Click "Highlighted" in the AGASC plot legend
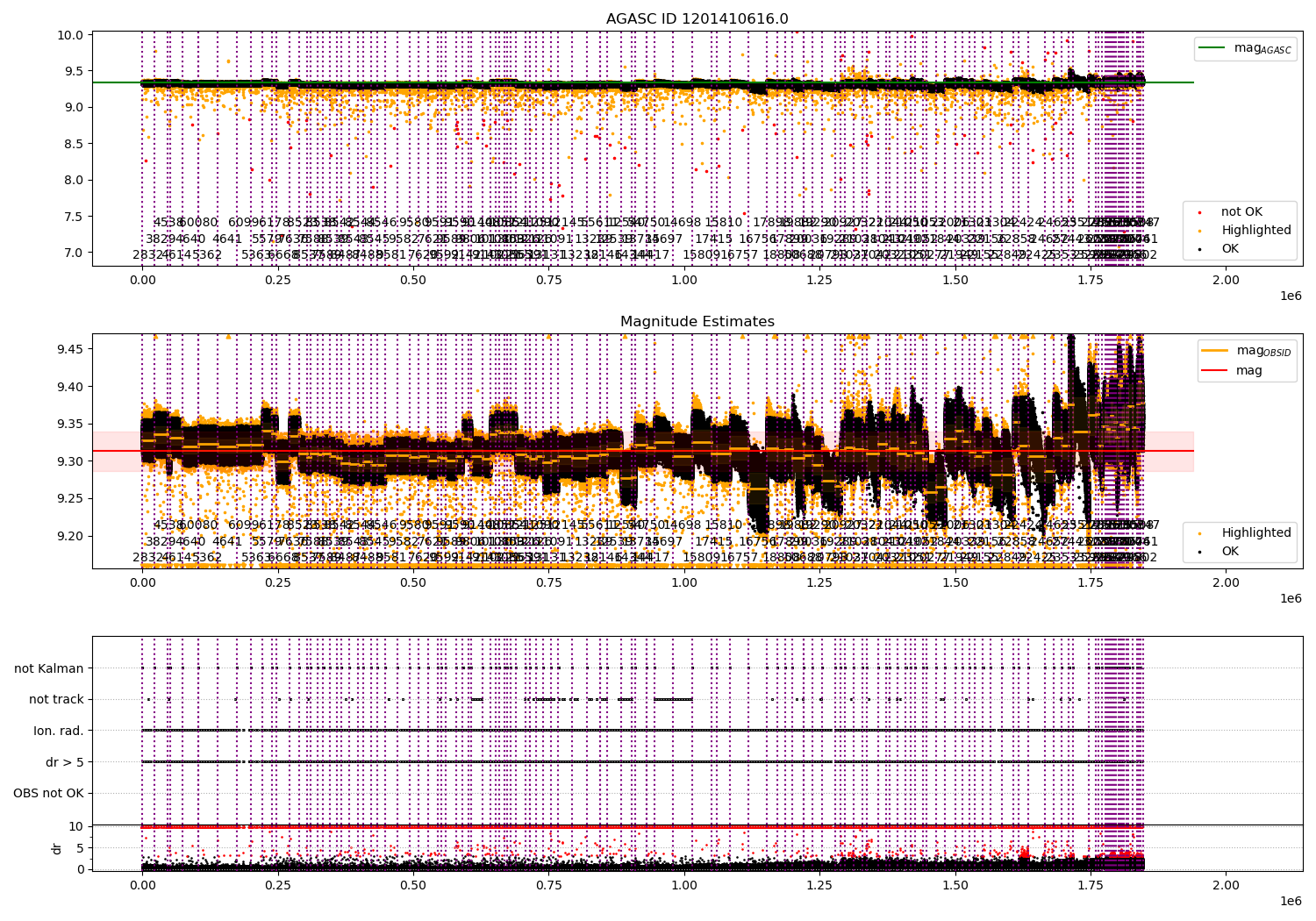The height and width of the screenshot is (921, 1316). click(x=1256, y=231)
